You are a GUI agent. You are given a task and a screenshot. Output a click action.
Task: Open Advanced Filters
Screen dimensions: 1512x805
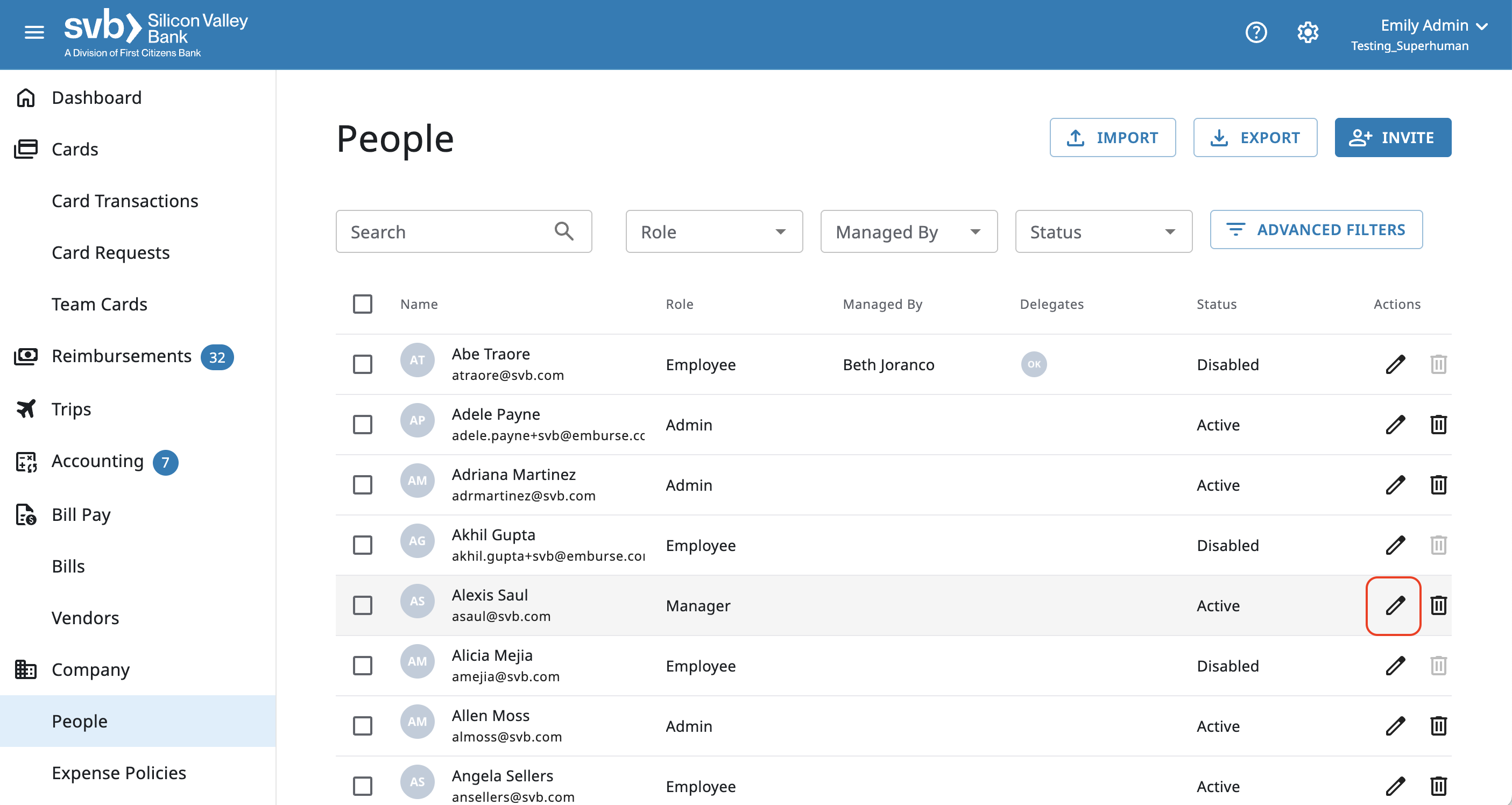(1316, 230)
